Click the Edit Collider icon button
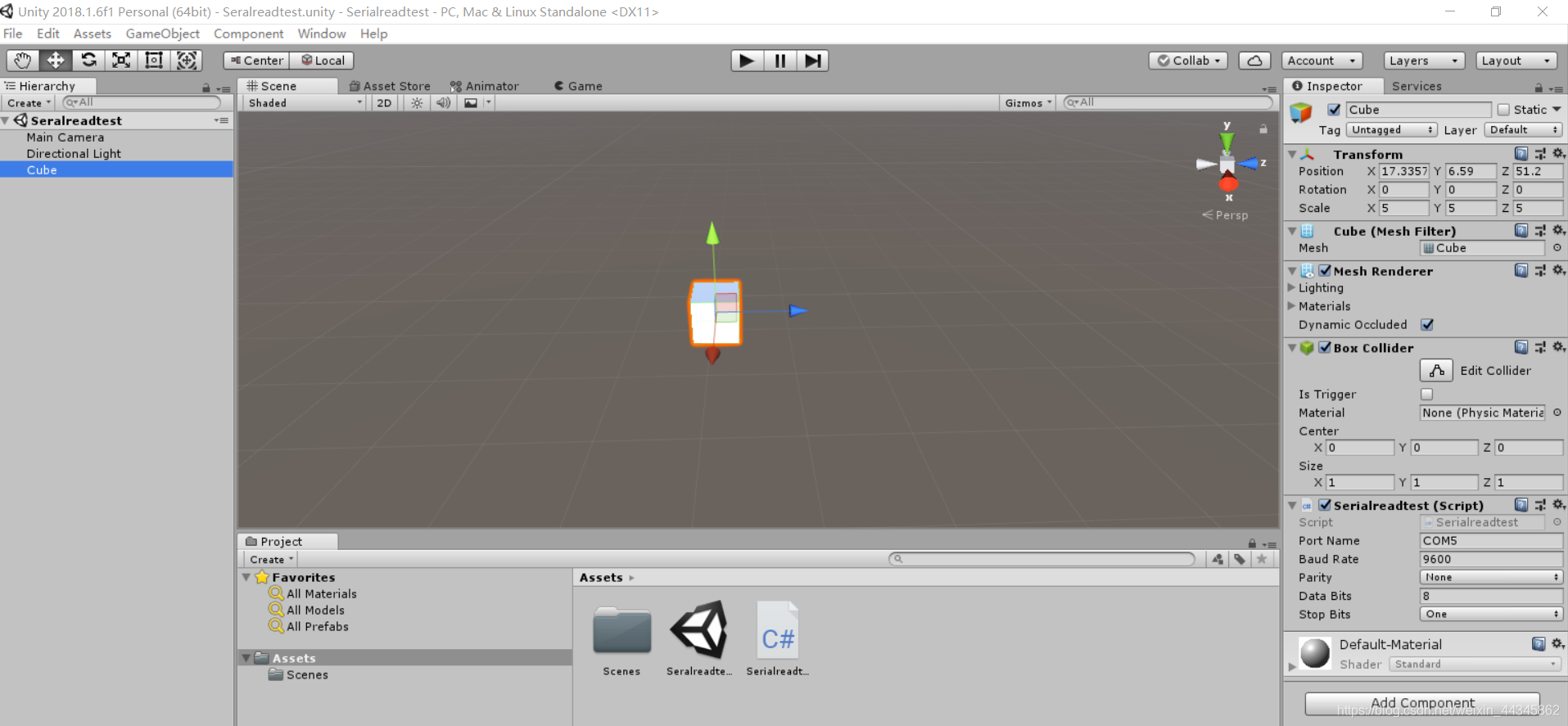 [1436, 371]
